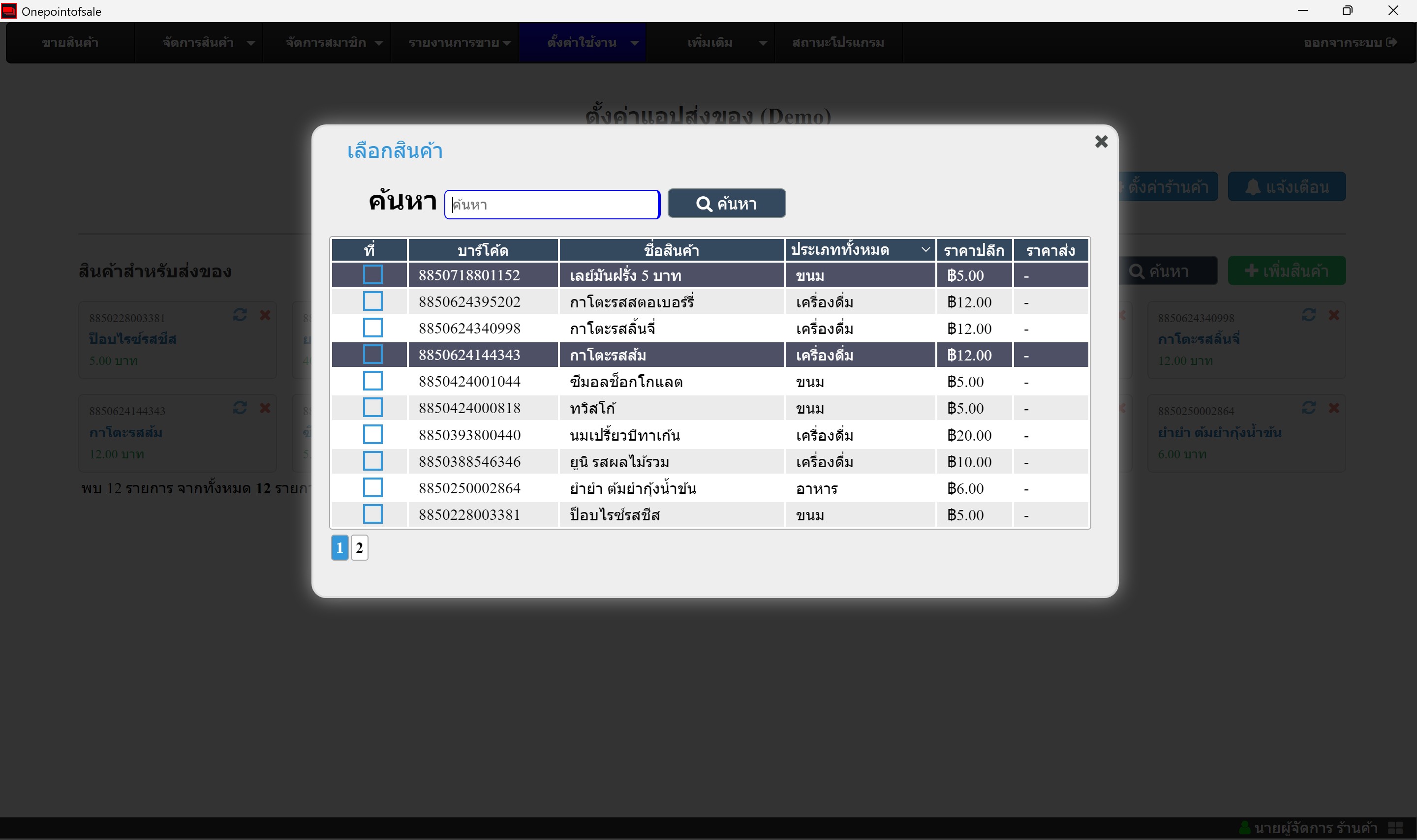Screen dimensions: 1417x840
Task: Click red delete icon on ป๊อบไรซ์รสชีส card
Action: (264, 315)
